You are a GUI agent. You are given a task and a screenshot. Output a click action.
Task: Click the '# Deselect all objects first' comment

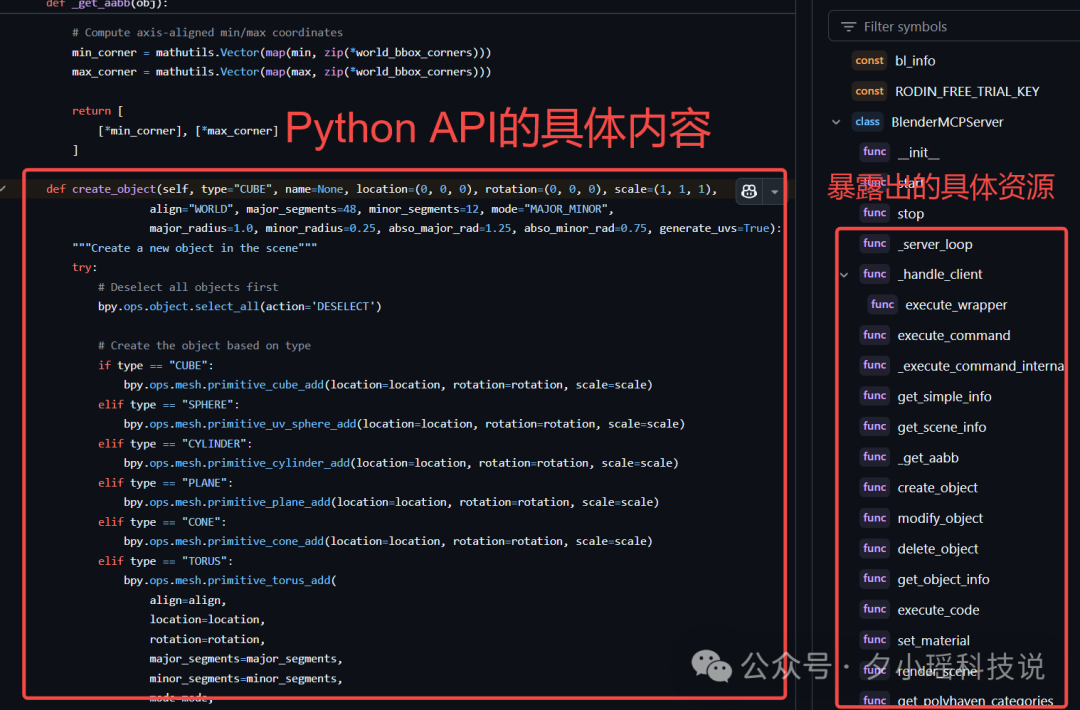(188, 287)
